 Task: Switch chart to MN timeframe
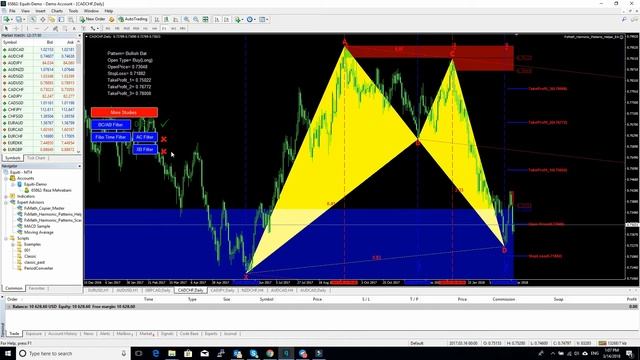183,28
